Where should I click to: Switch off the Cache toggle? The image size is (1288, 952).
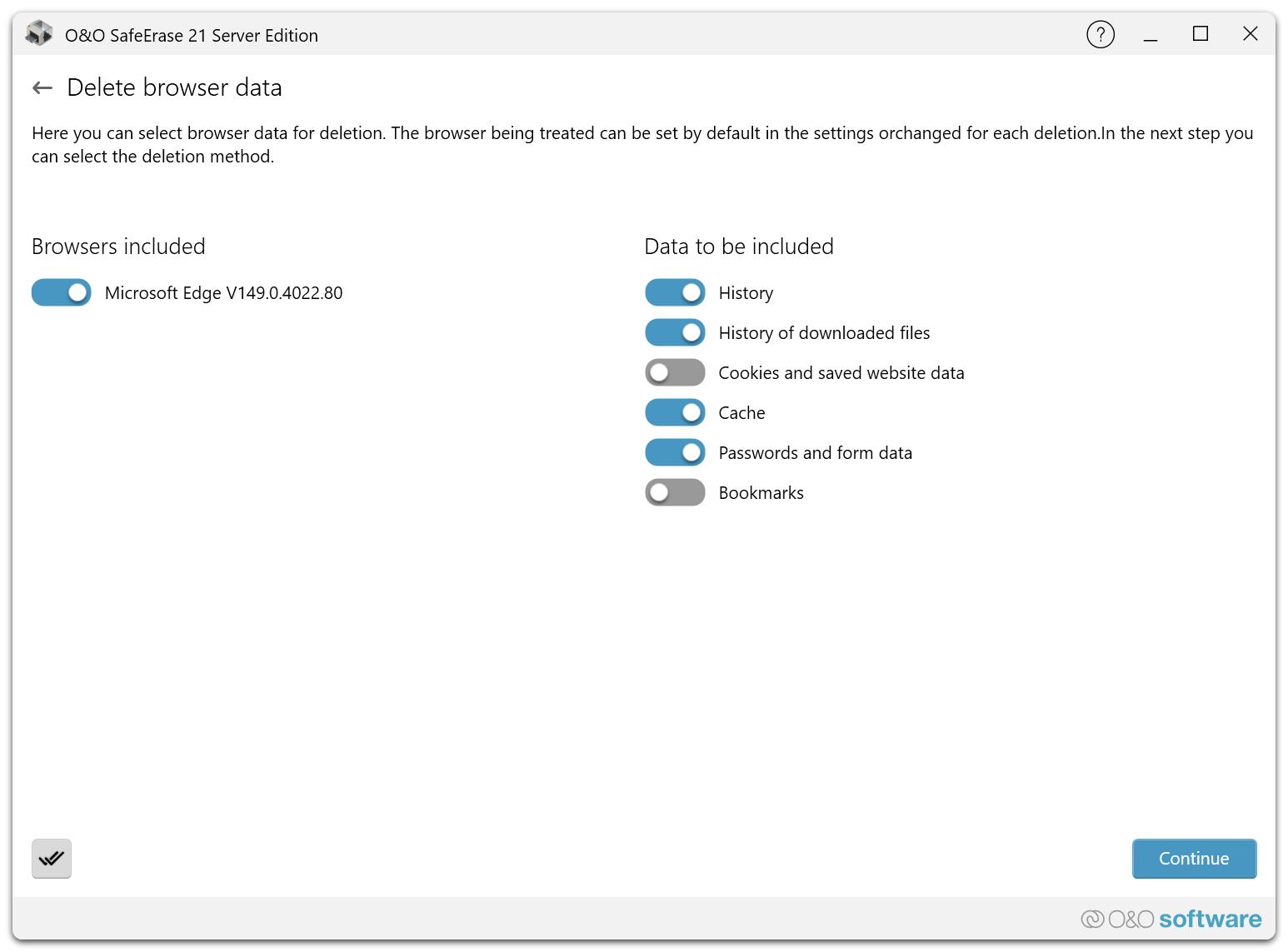point(675,412)
